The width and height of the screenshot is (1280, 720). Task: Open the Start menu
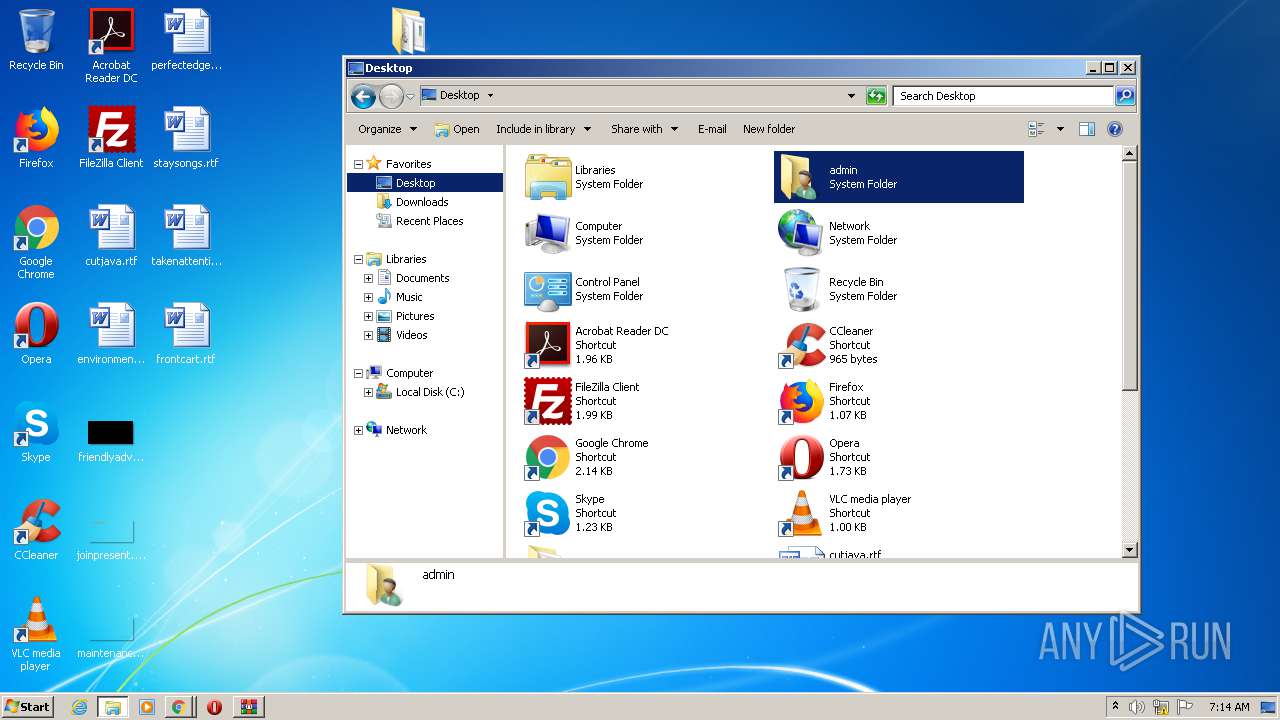(28, 707)
